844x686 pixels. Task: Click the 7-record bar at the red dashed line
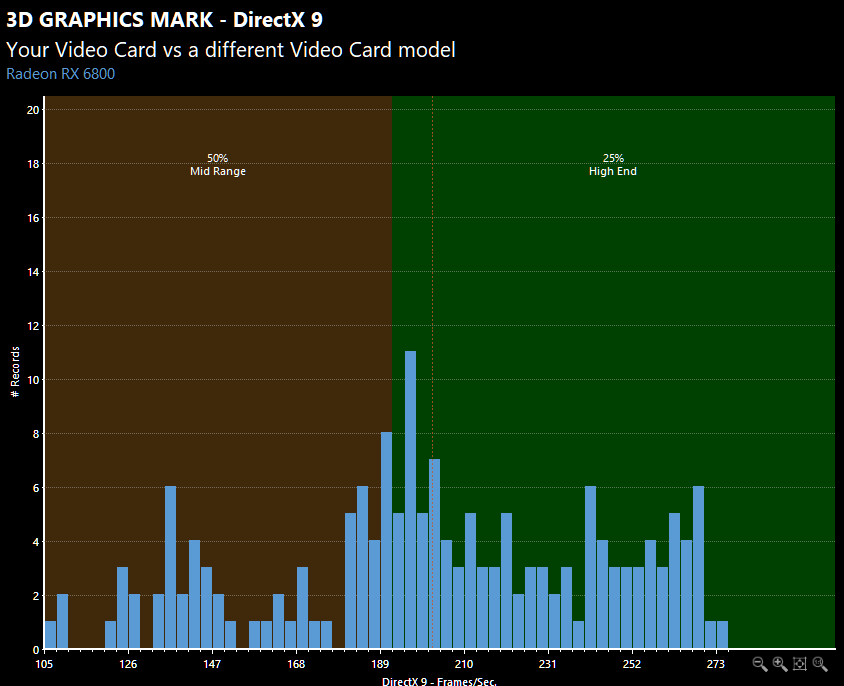[x=434, y=554]
